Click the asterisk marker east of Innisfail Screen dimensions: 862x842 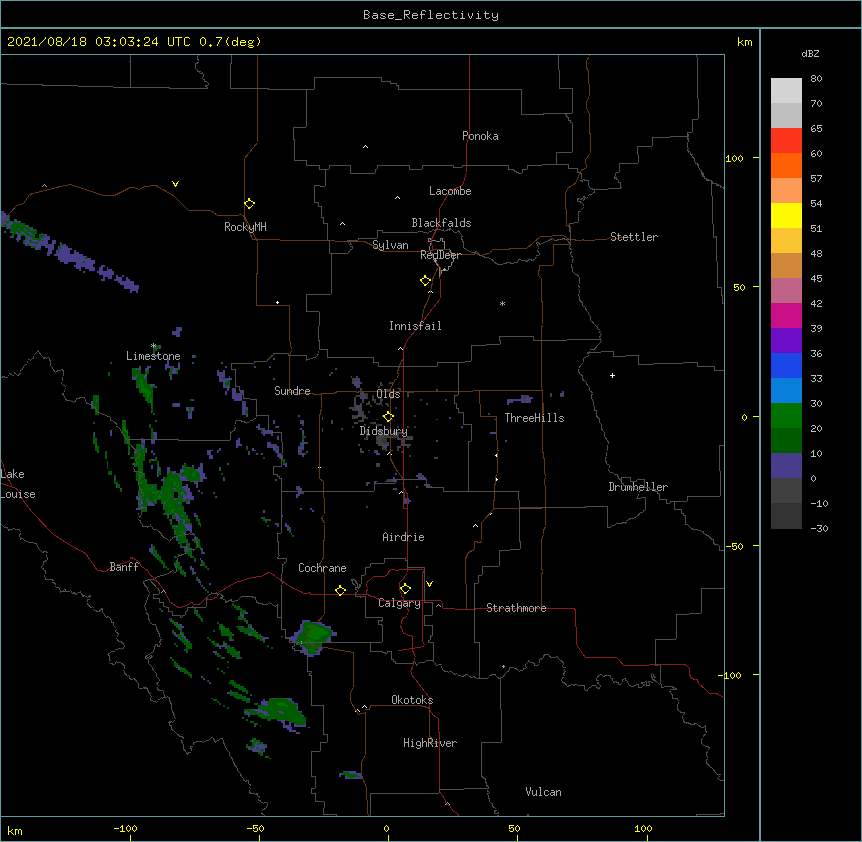pos(502,303)
